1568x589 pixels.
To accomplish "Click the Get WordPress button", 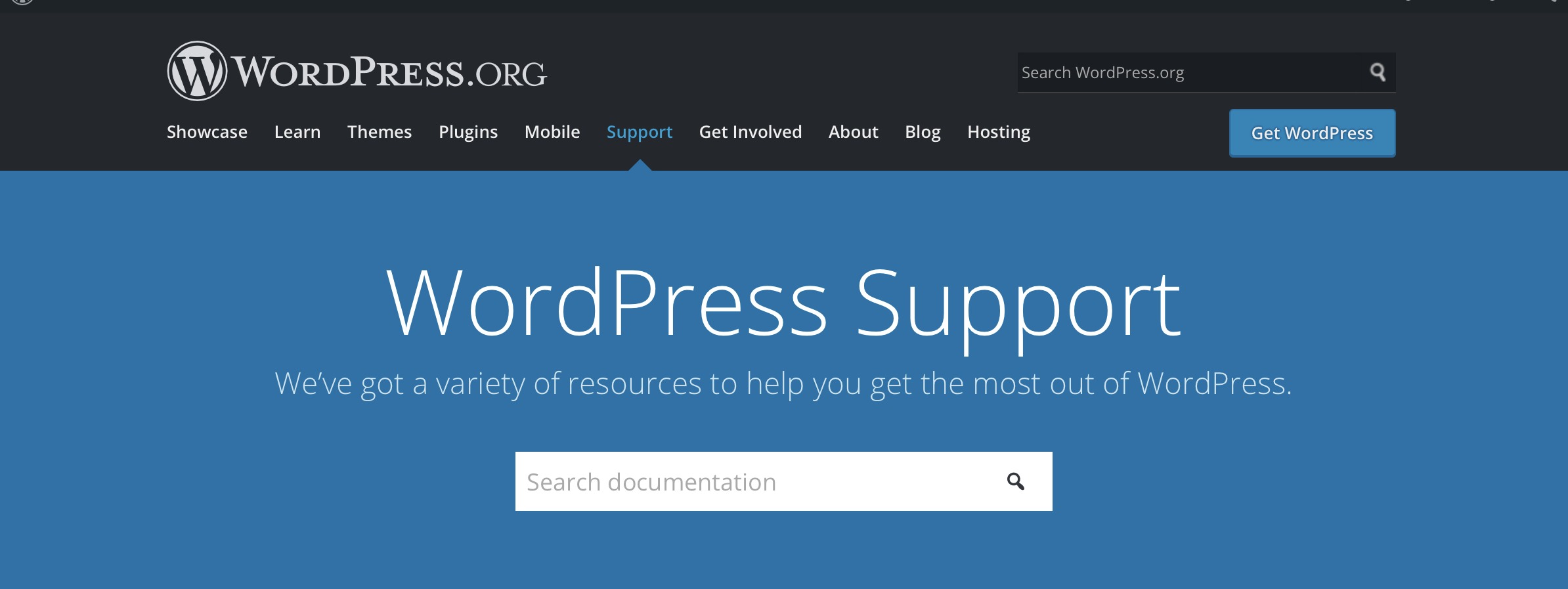I will pyautogui.click(x=1312, y=133).
